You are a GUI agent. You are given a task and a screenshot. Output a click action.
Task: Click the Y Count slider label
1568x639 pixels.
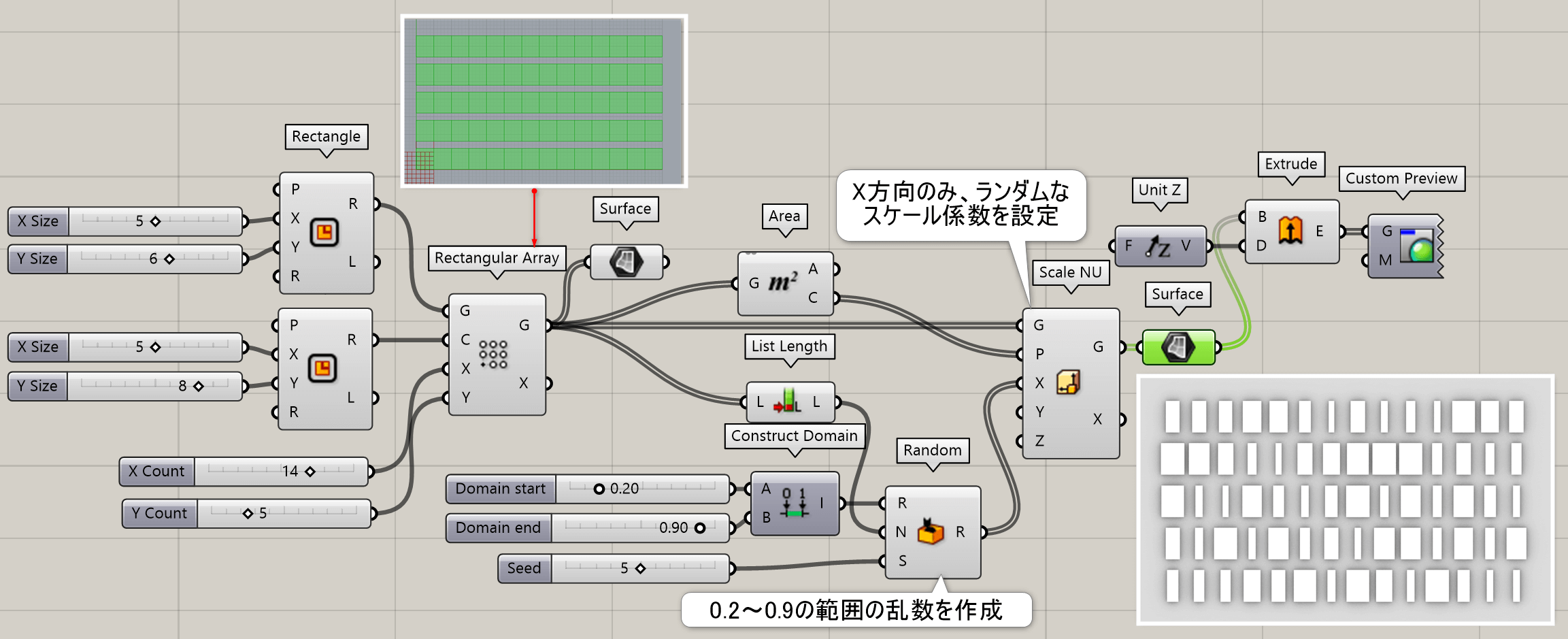point(159,514)
